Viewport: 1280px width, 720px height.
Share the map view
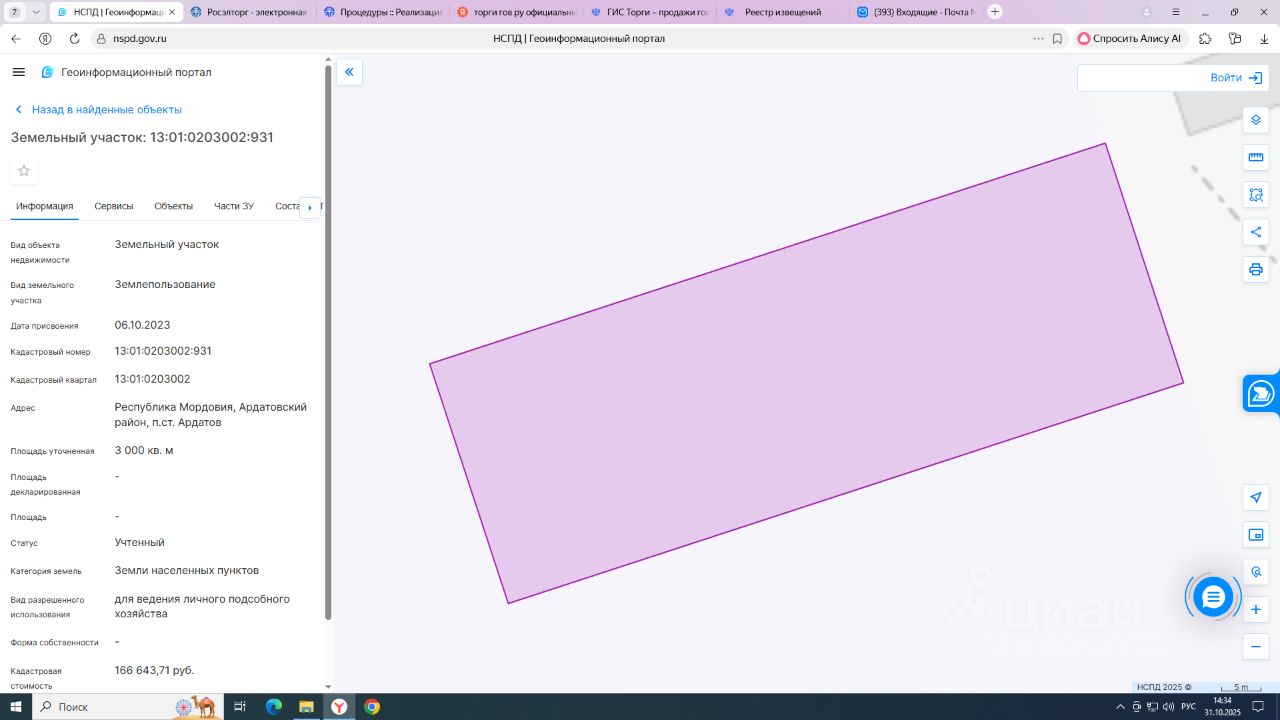pos(1256,232)
